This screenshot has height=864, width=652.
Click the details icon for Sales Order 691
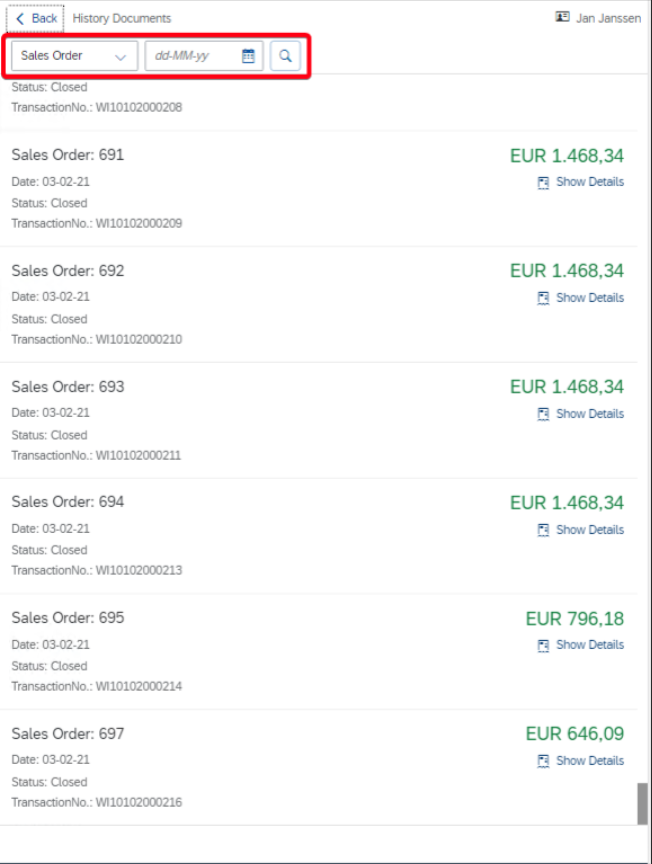(543, 183)
